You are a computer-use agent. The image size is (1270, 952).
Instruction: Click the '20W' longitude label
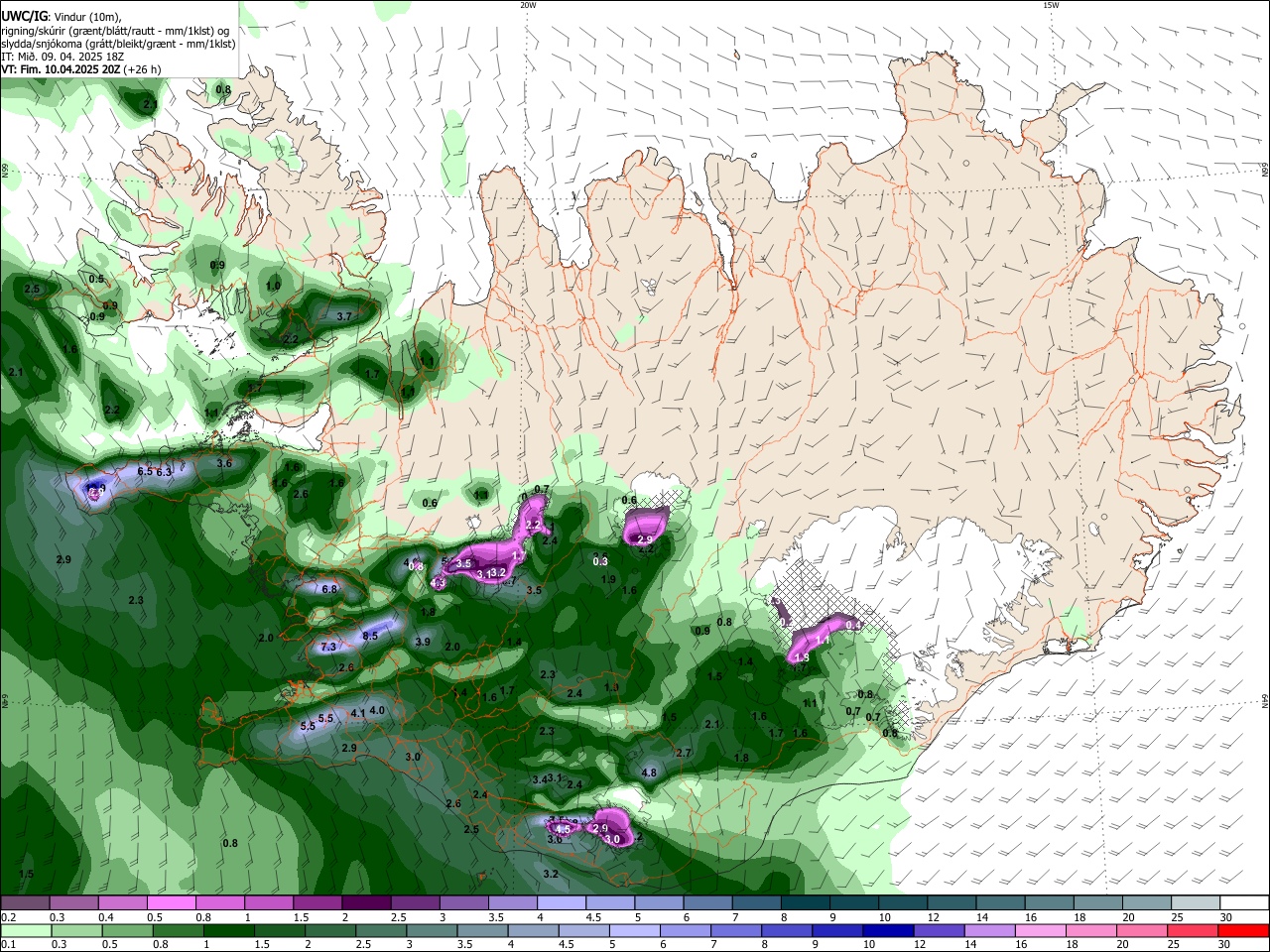(x=528, y=5)
